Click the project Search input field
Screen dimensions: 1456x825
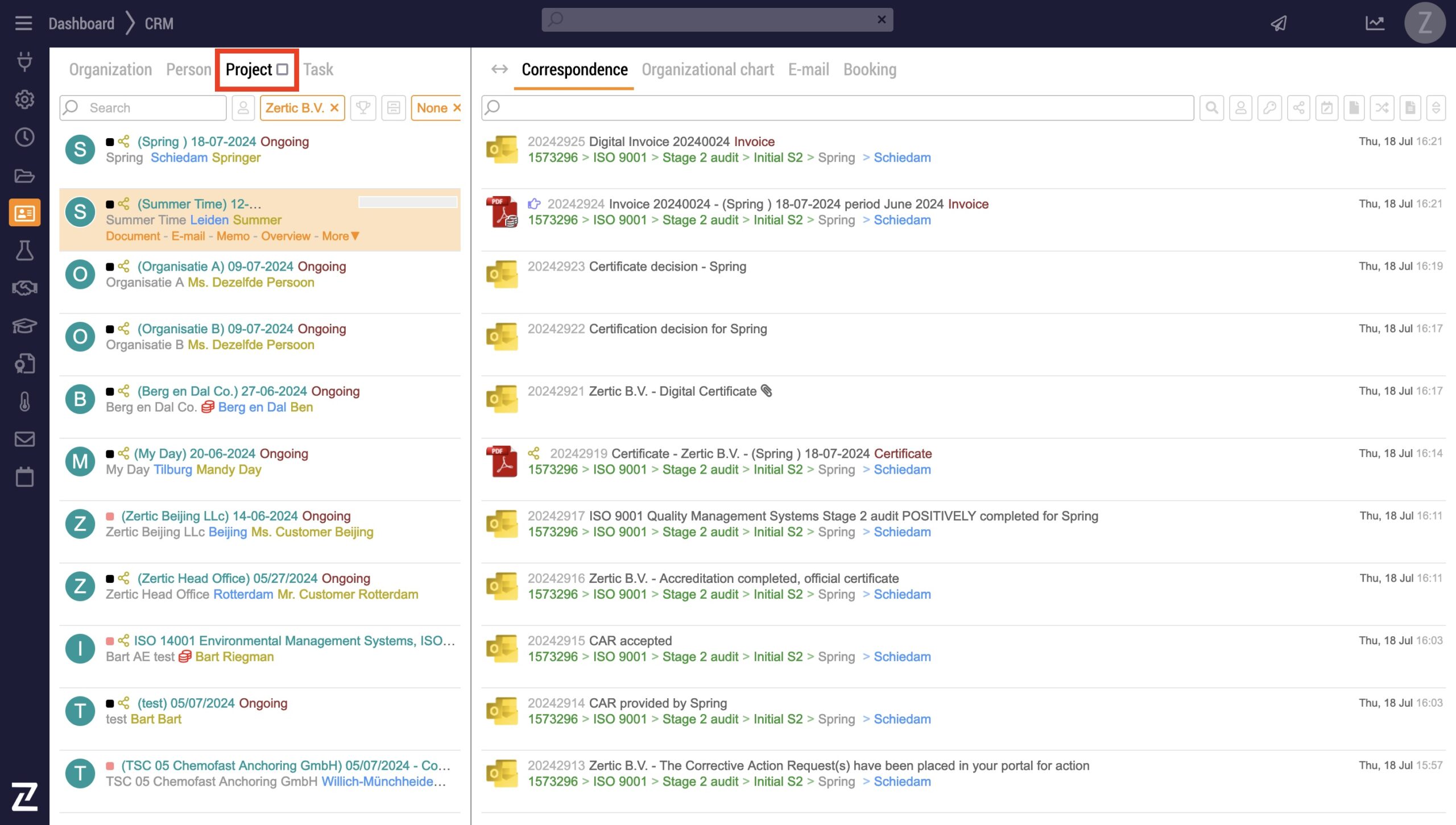point(154,108)
